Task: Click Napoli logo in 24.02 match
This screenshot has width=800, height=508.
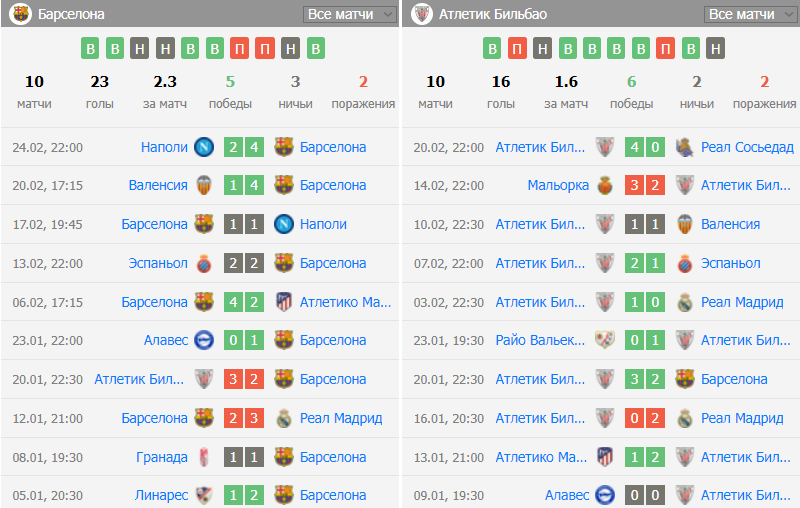Action: 204,147
